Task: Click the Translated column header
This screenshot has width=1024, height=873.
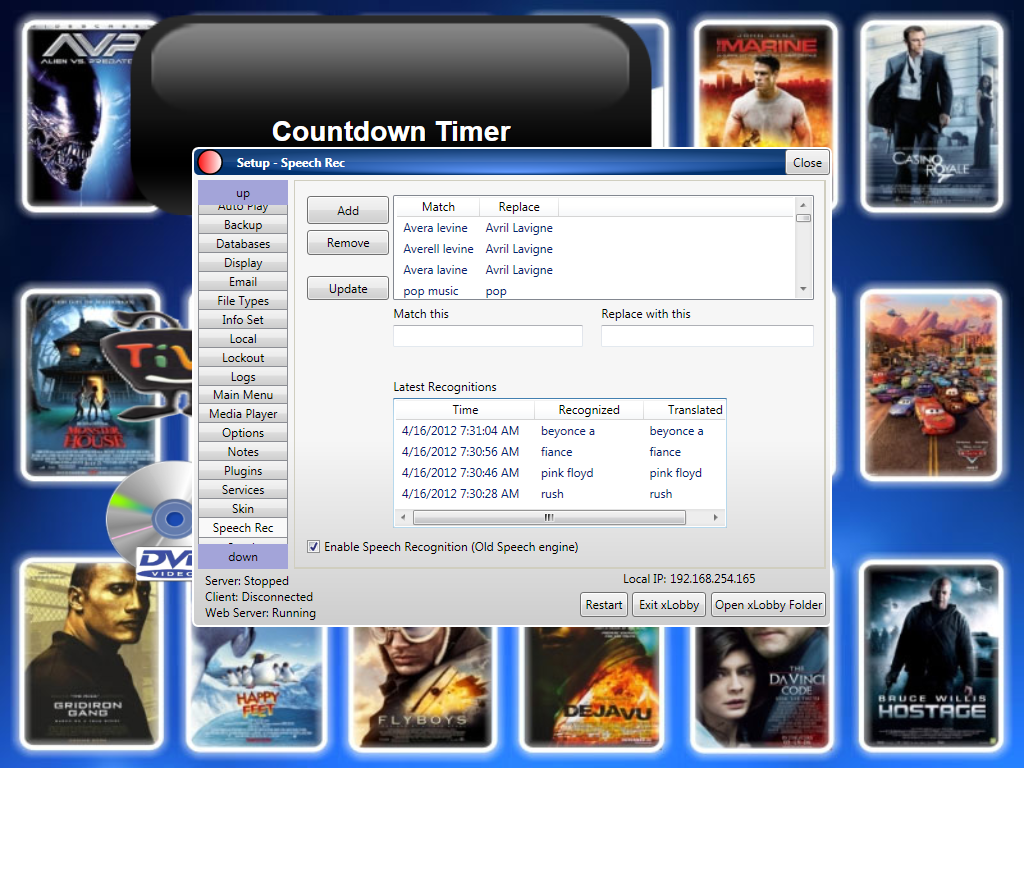Action: [x=685, y=409]
